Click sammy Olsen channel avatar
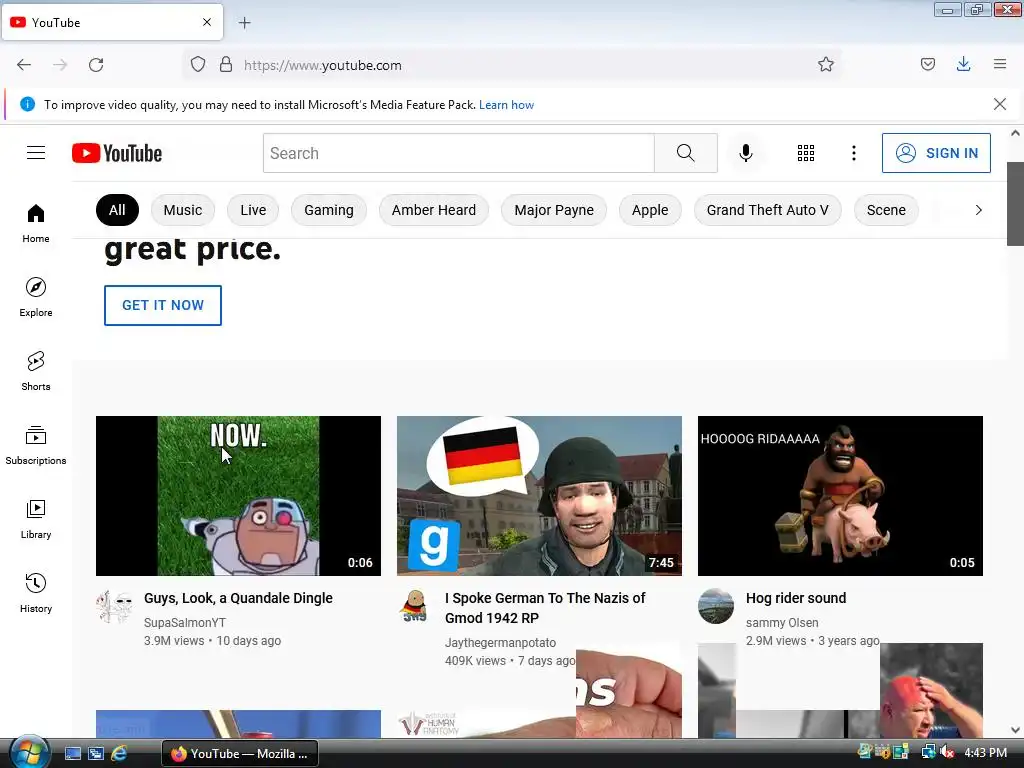Image resolution: width=1024 pixels, height=768 pixels. pyautogui.click(x=716, y=607)
